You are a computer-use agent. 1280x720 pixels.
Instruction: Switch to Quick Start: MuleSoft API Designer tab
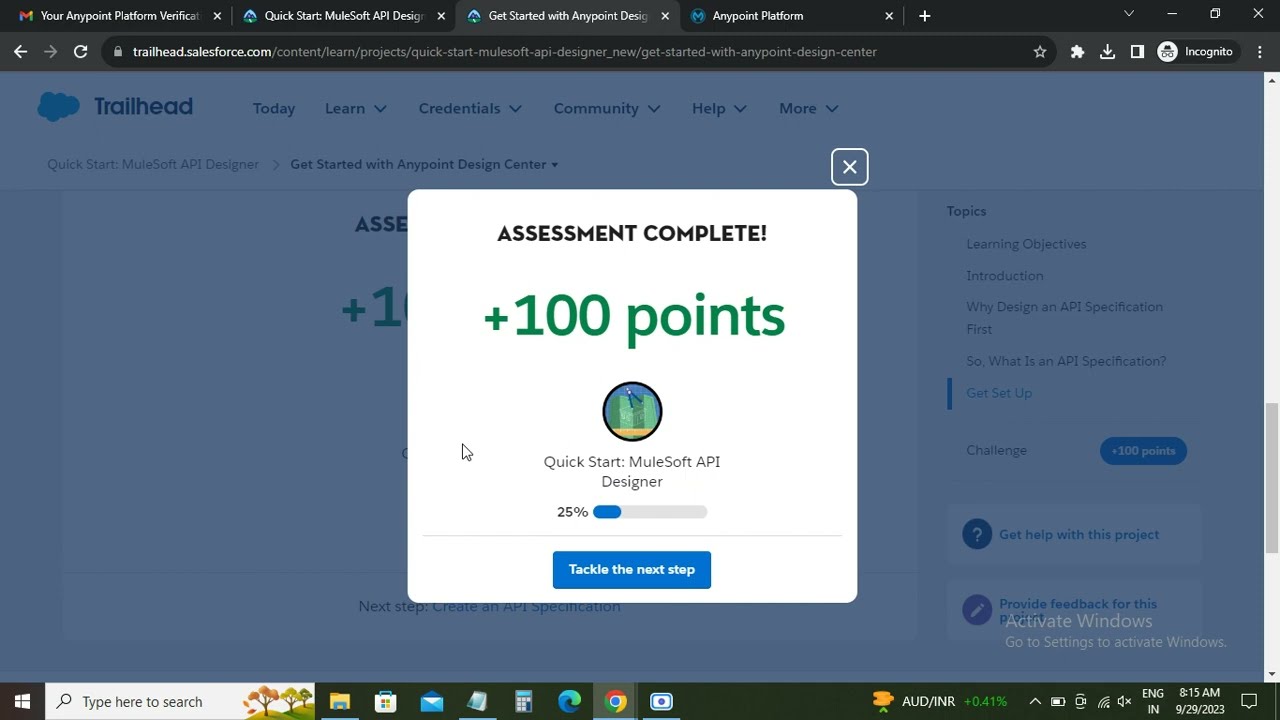[343, 16]
